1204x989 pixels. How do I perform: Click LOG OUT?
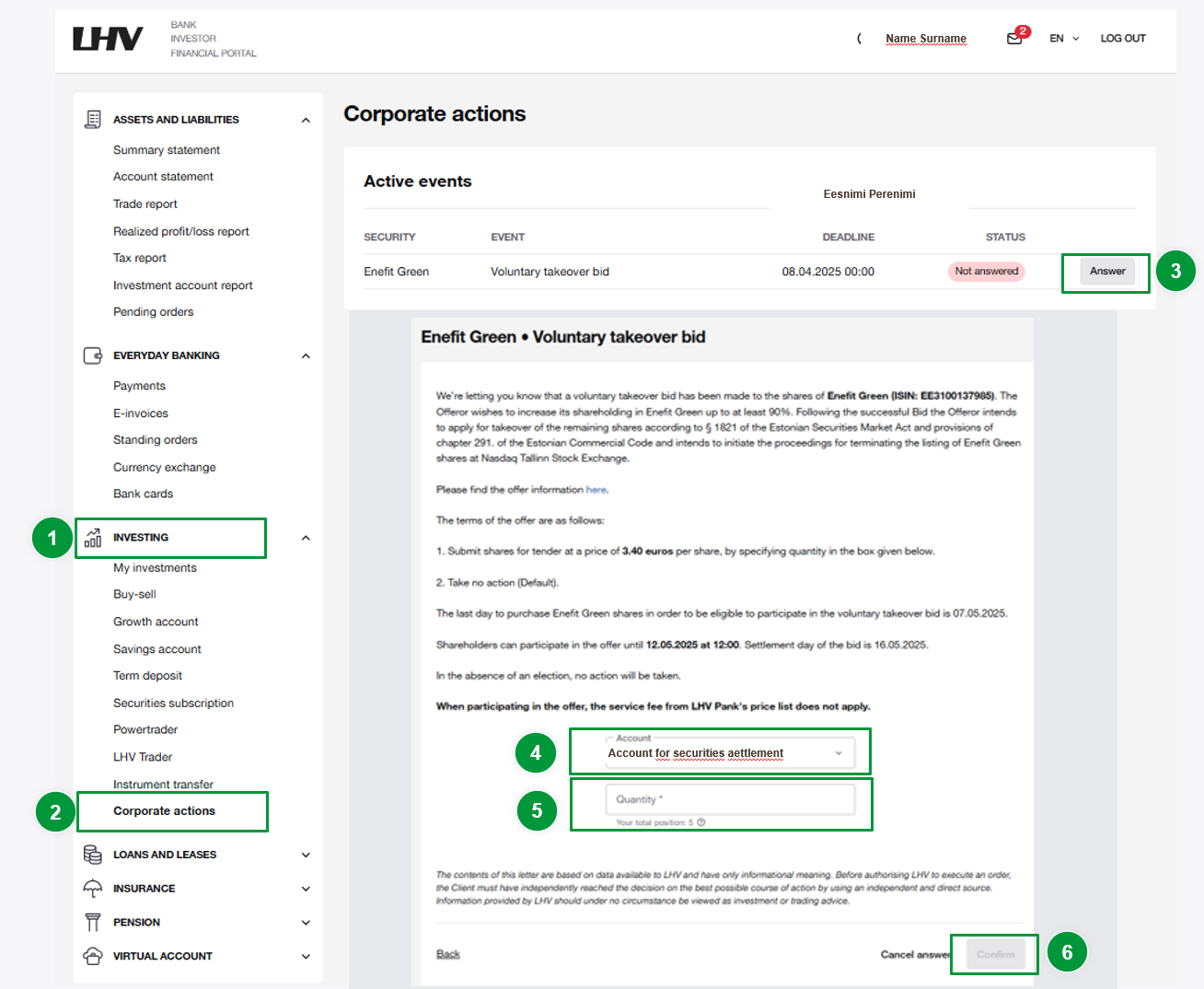(1123, 39)
